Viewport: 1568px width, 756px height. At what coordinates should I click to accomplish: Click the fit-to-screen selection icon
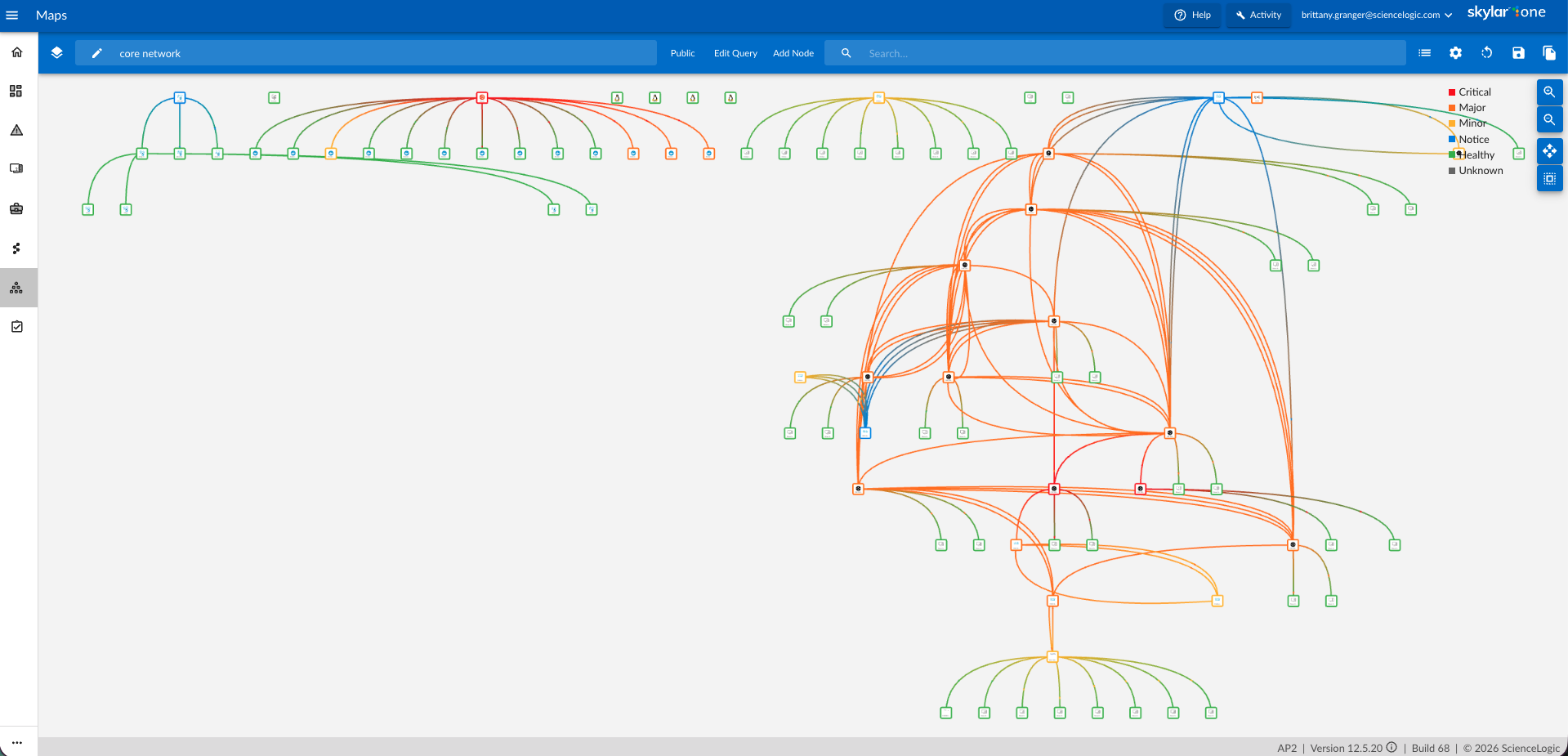pos(1549,178)
